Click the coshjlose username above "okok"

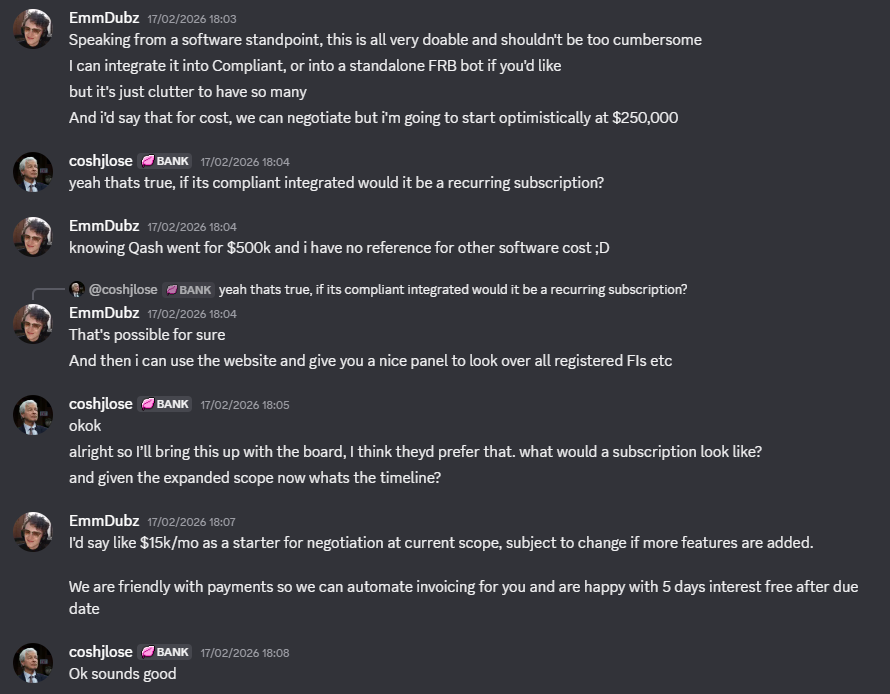tap(100, 404)
